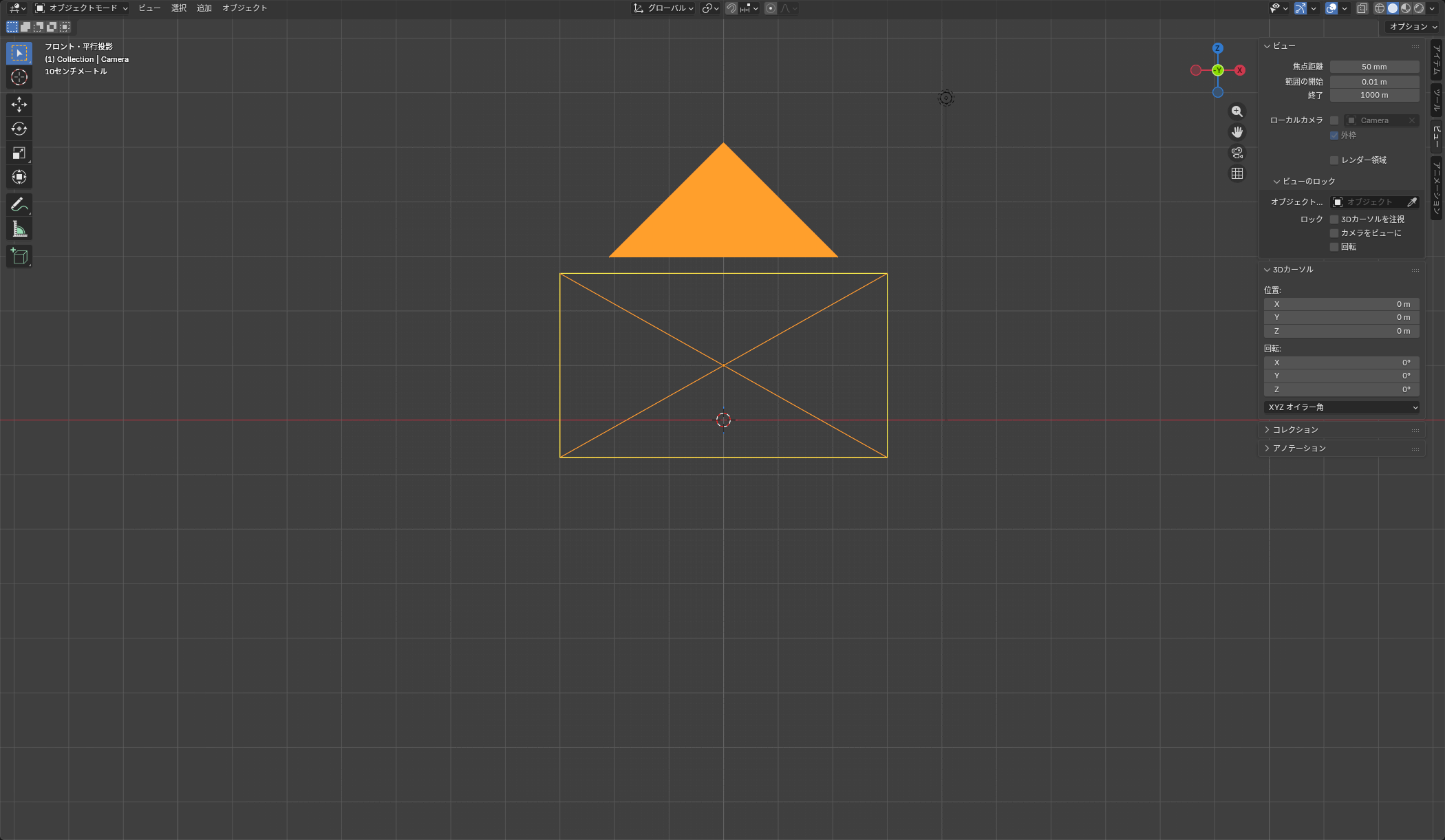1445x840 pixels.
Task: Choose the 'intersect selection' mode icon
Action: pos(65,27)
